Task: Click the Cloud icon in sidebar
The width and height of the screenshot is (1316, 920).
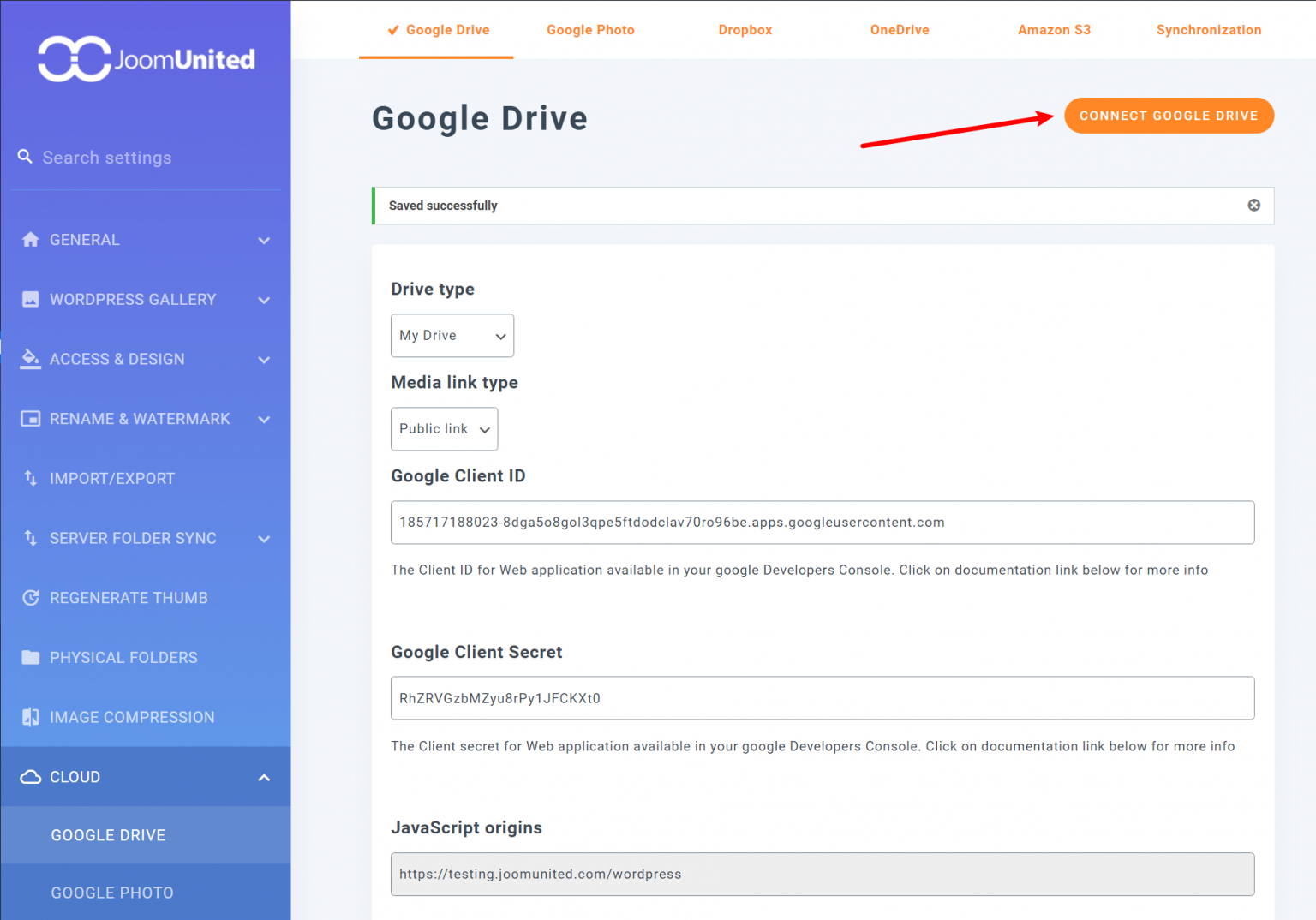Action: (x=31, y=777)
